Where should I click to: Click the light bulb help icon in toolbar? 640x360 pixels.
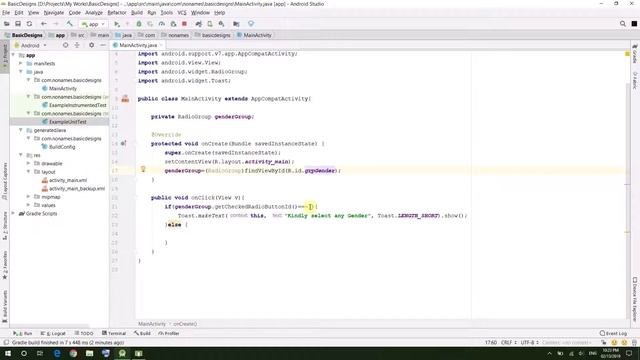(x=251, y=24)
